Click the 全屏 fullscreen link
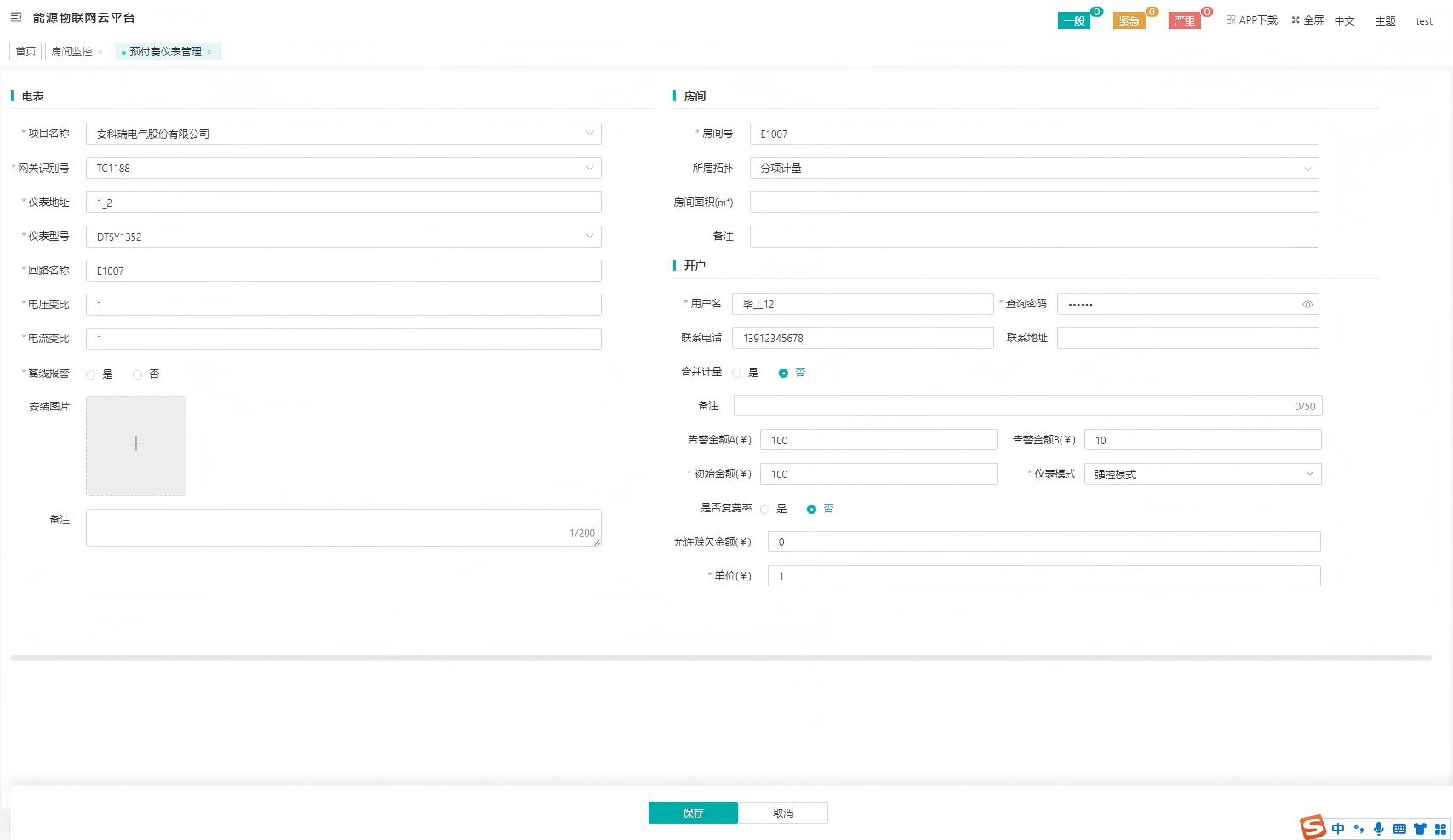Image resolution: width=1453 pixels, height=840 pixels. (1313, 20)
